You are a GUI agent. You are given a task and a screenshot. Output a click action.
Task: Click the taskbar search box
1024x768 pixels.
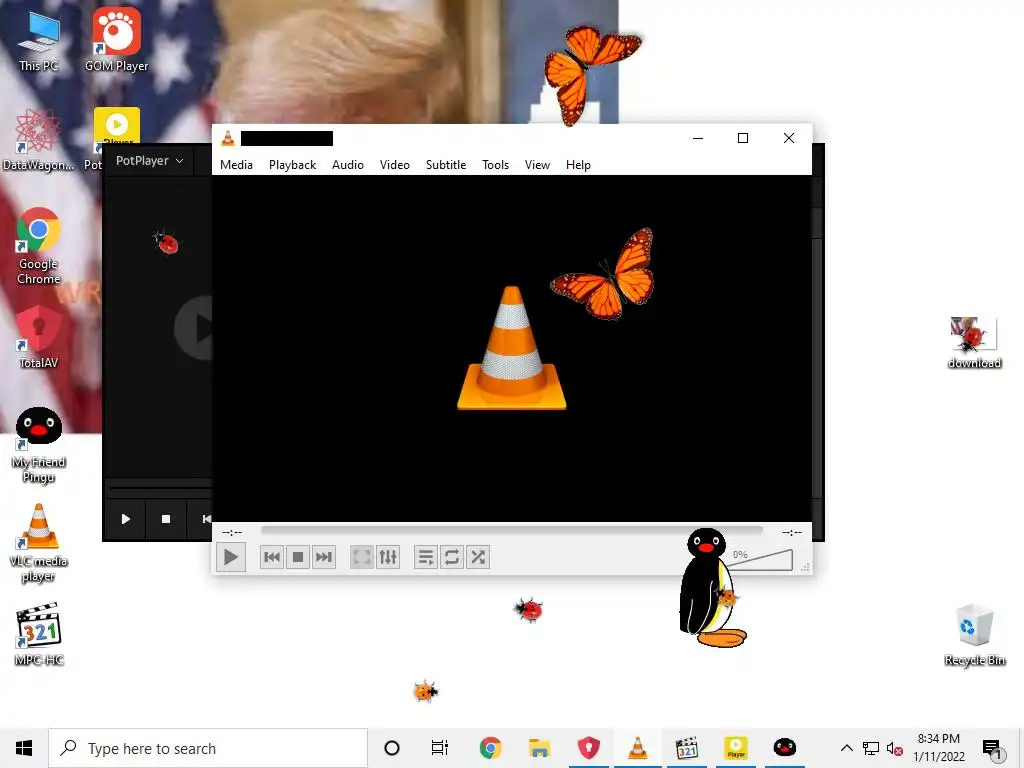point(208,748)
